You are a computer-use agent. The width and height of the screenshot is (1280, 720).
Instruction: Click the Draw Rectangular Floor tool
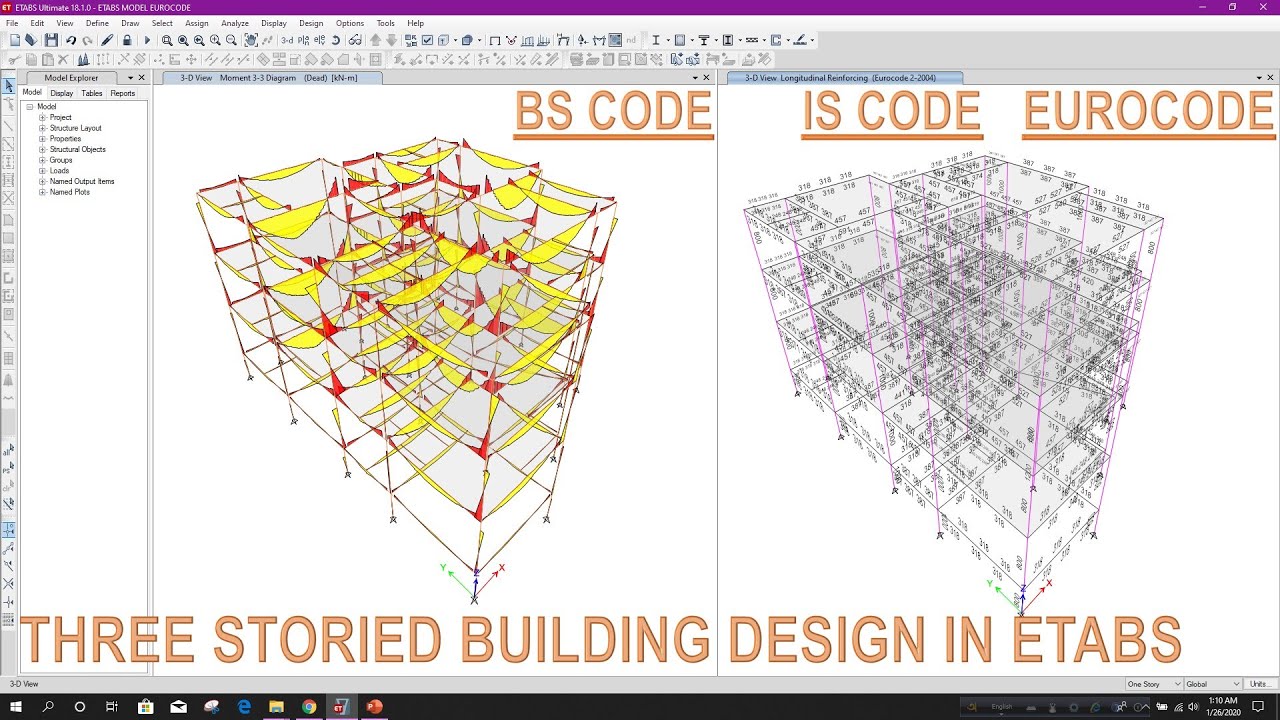9,239
